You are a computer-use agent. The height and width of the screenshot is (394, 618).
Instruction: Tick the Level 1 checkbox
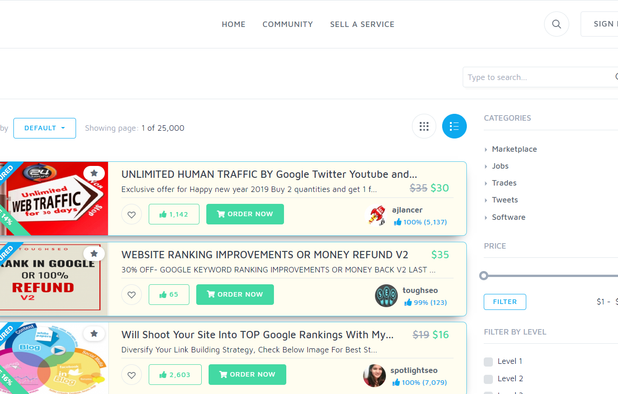[x=488, y=362]
